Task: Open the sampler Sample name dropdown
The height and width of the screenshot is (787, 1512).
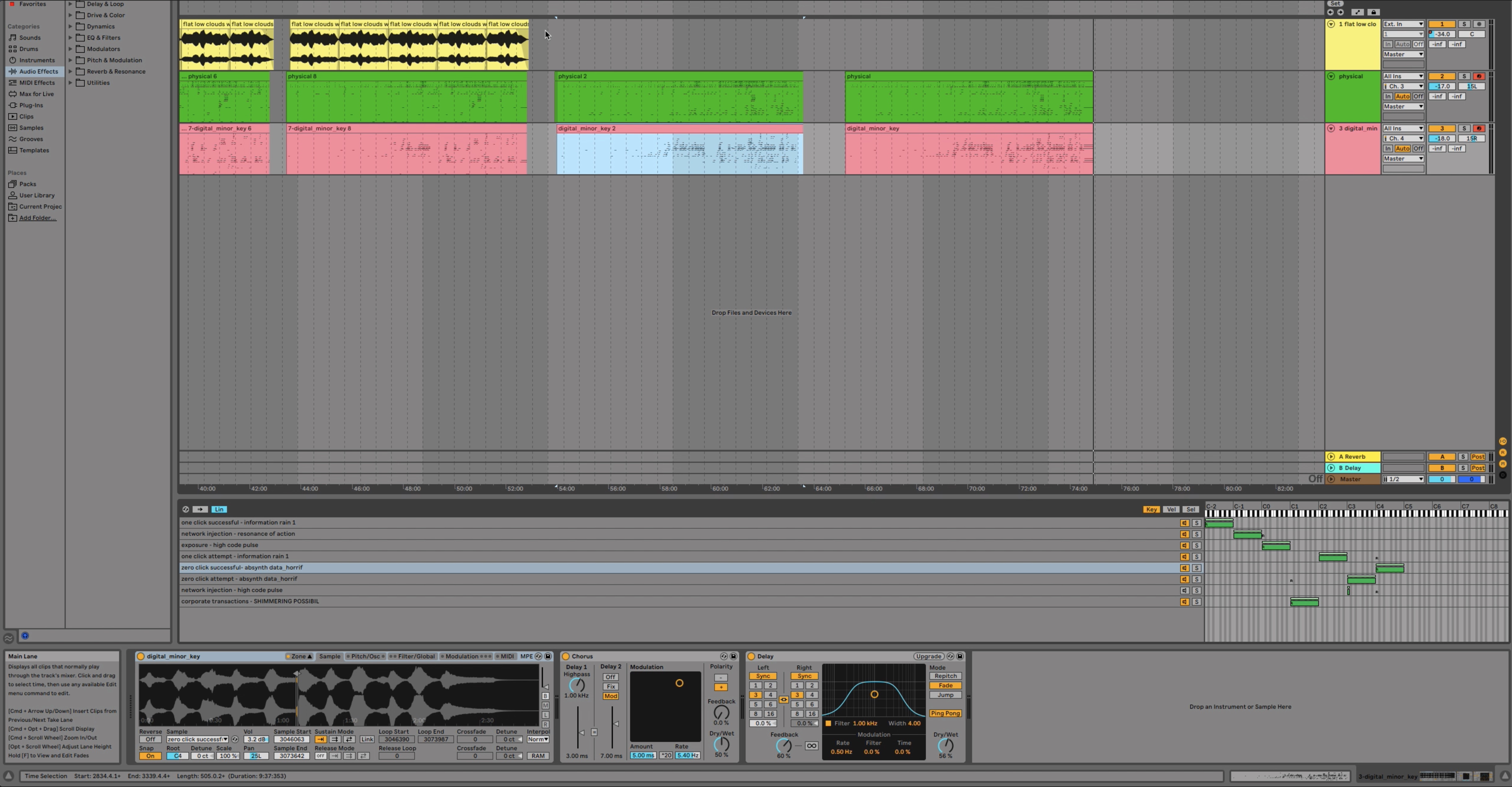Action: click(197, 739)
